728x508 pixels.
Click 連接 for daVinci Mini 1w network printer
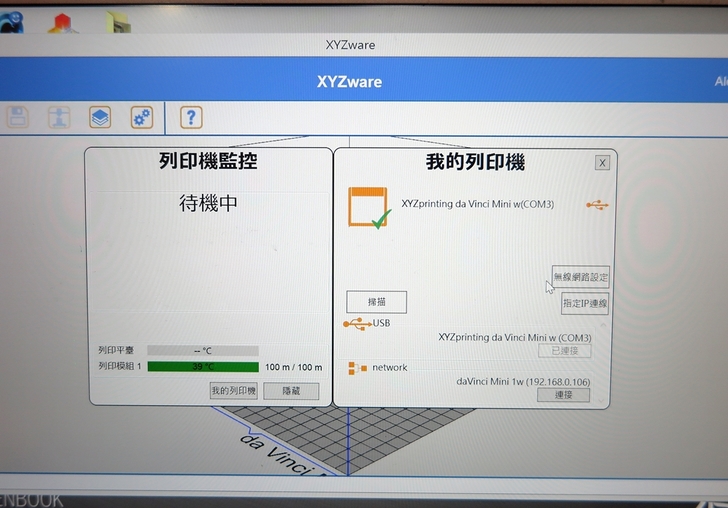pyautogui.click(x=563, y=395)
